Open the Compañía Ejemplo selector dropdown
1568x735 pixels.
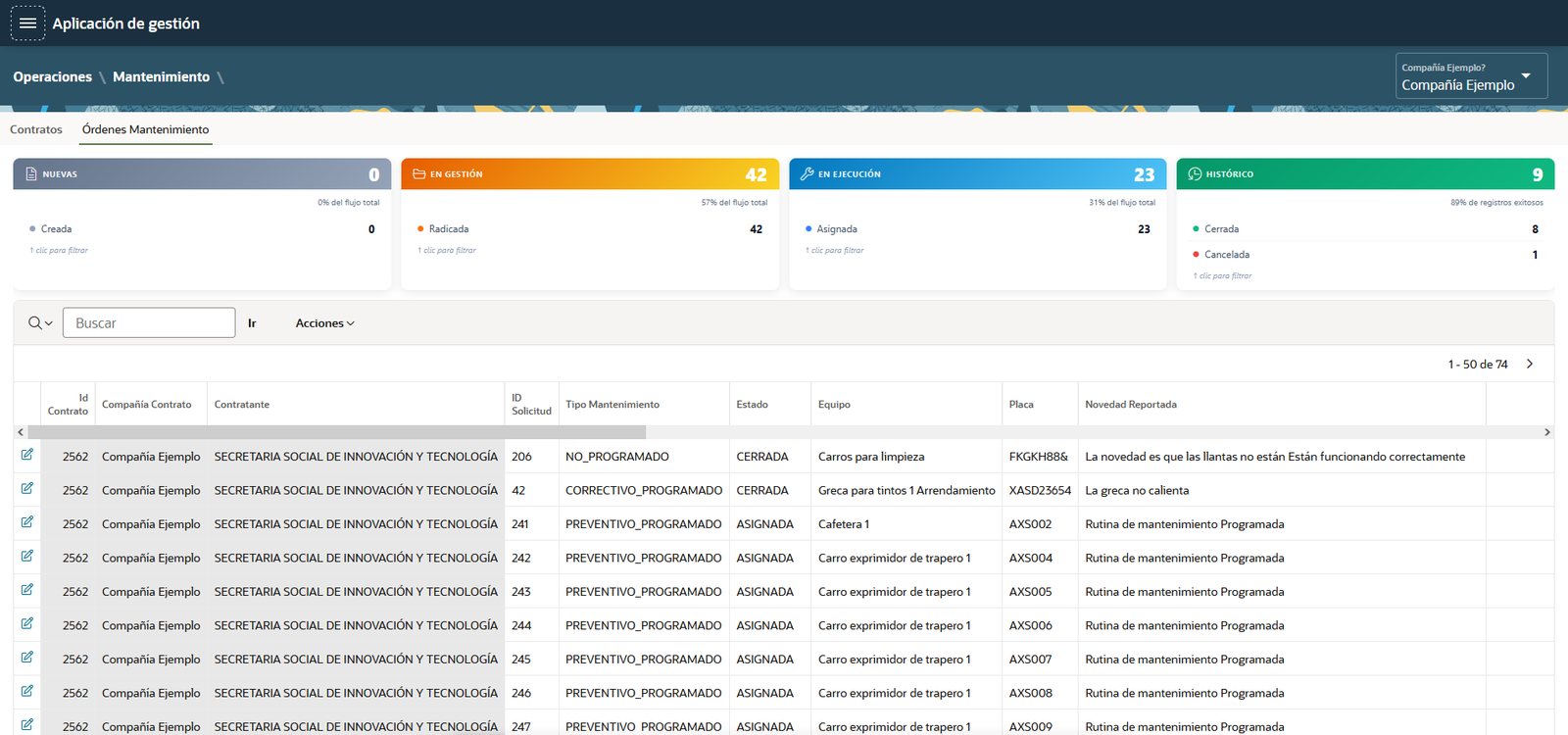point(1471,76)
